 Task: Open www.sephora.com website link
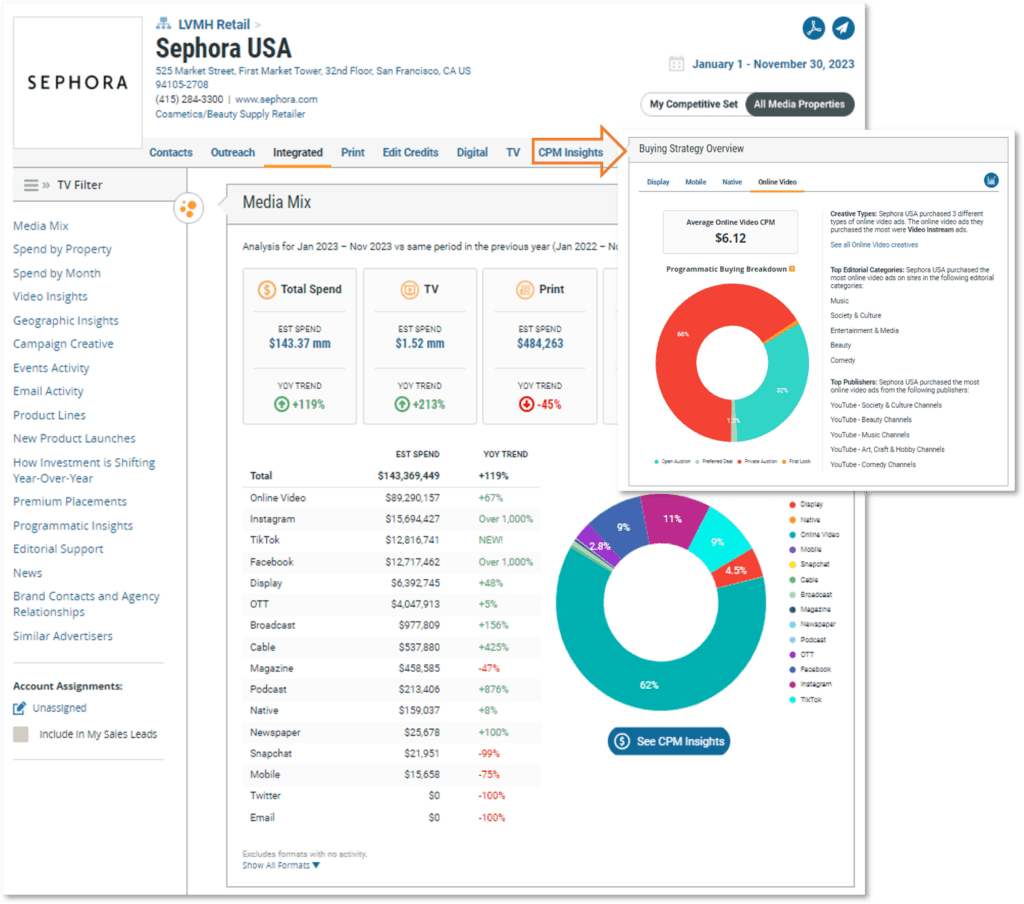click(276, 99)
